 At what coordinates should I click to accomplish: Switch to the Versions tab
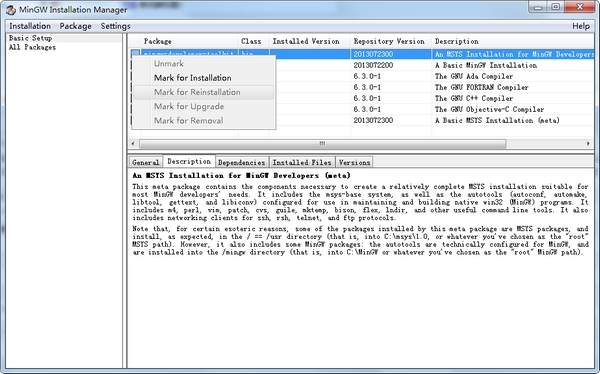[x=354, y=162]
